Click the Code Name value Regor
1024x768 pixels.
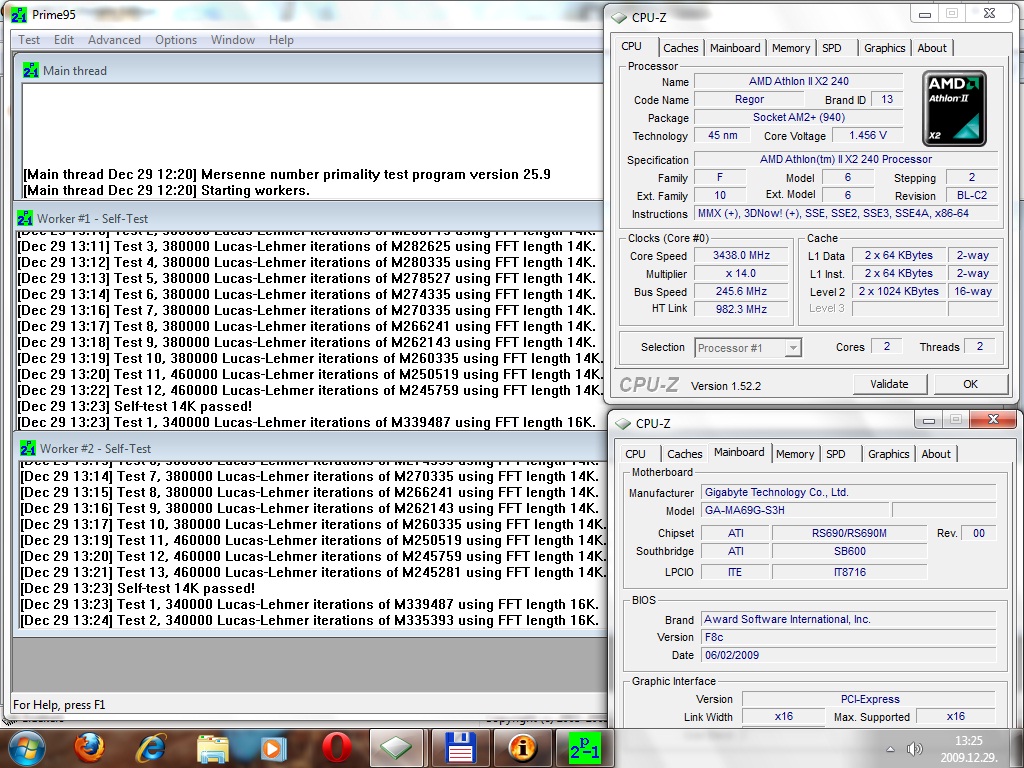click(749, 99)
